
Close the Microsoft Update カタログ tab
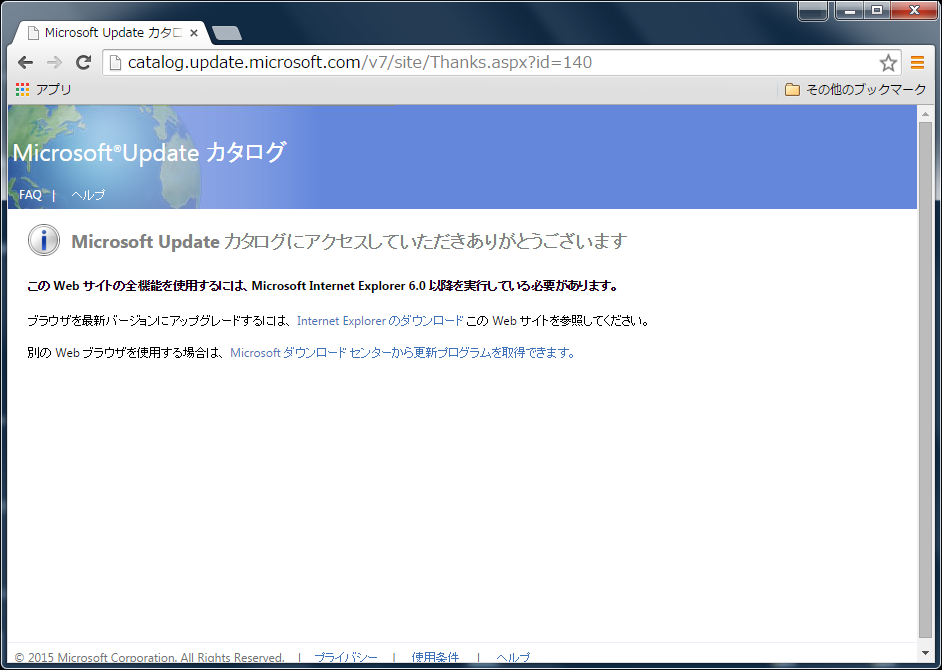(194, 33)
